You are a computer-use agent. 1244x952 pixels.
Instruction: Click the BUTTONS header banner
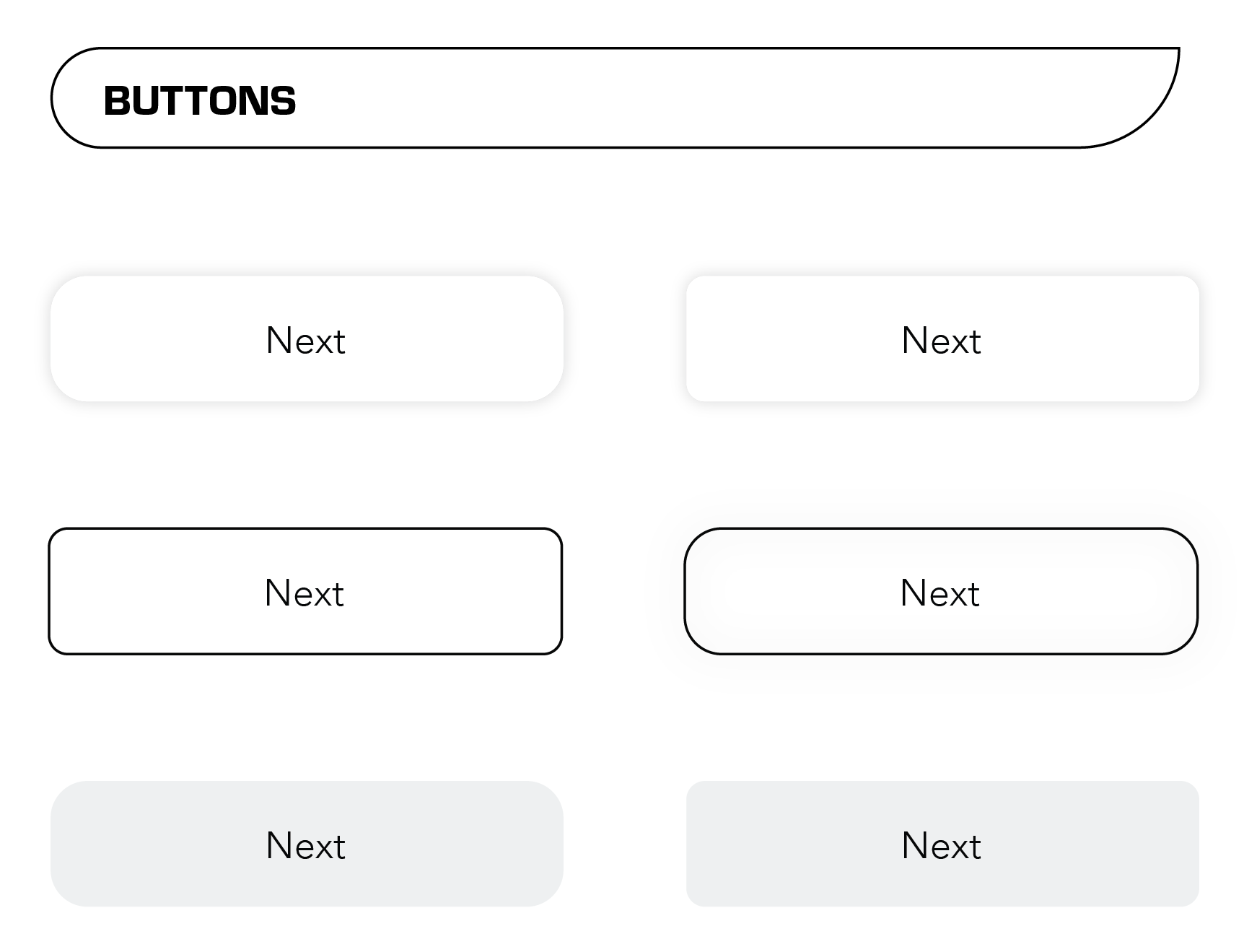click(615, 97)
